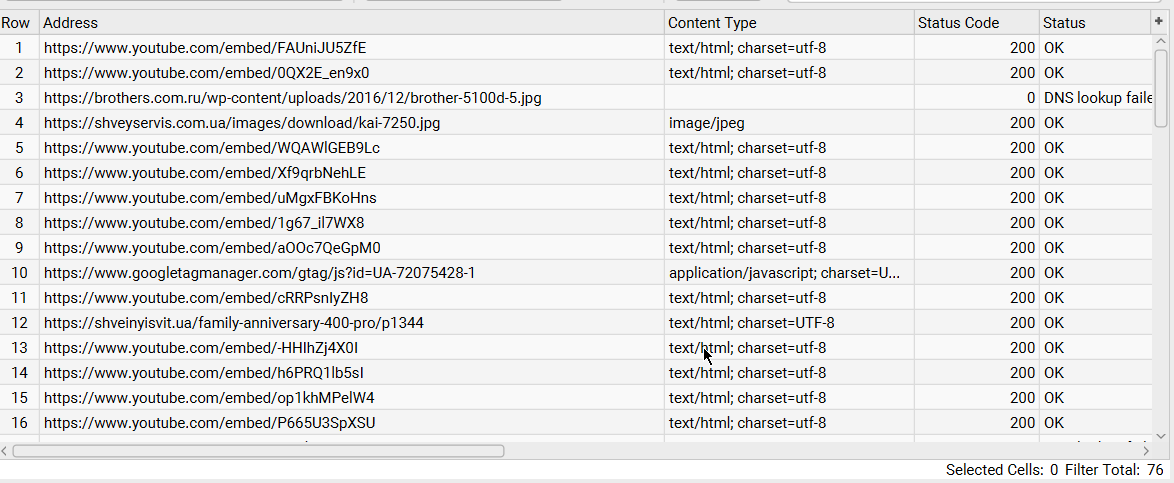This screenshot has height=483, width=1174.
Task: Select the FAUniJU5ZfE YouTube embed address
Action: (x=204, y=48)
